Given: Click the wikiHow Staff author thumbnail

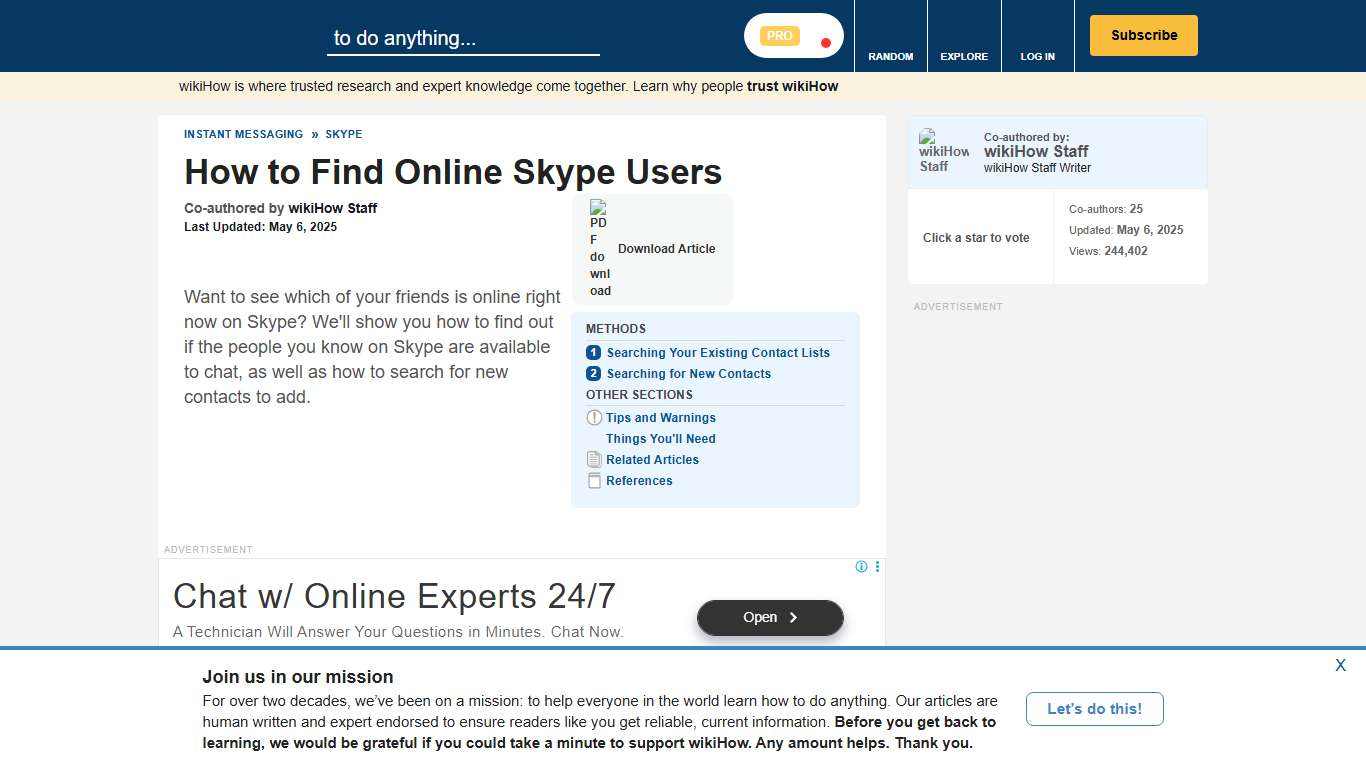Looking at the screenshot, I should tap(943, 152).
